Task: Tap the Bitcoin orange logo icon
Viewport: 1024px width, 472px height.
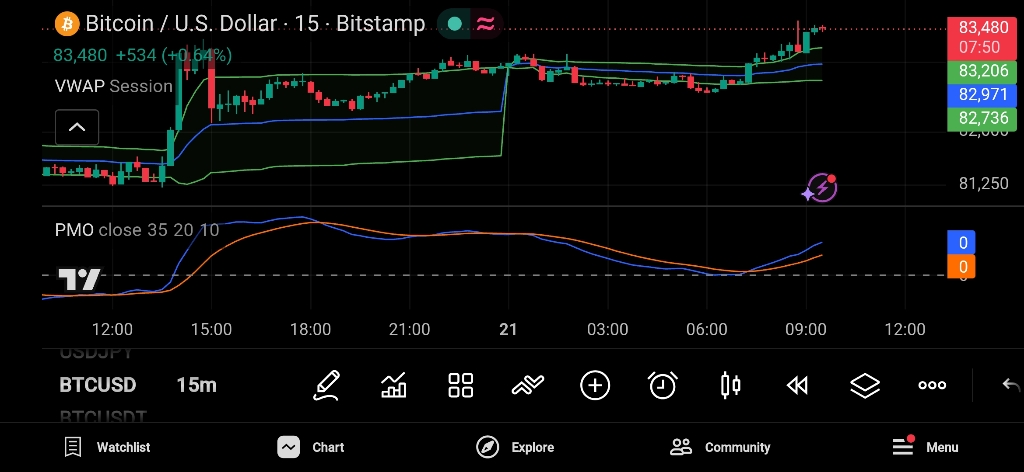Action: pos(67,24)
